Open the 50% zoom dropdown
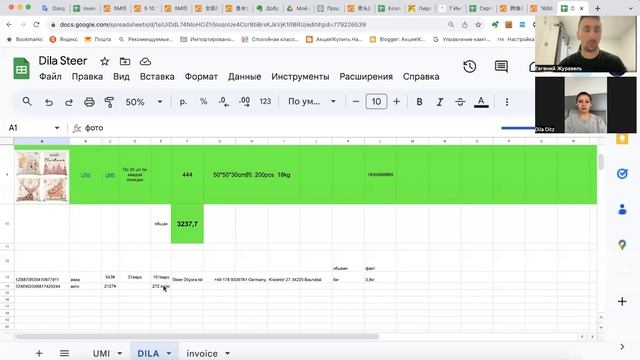Image resolution: width=640 pixels, height=360 pixels. click(x=144, y=102)
